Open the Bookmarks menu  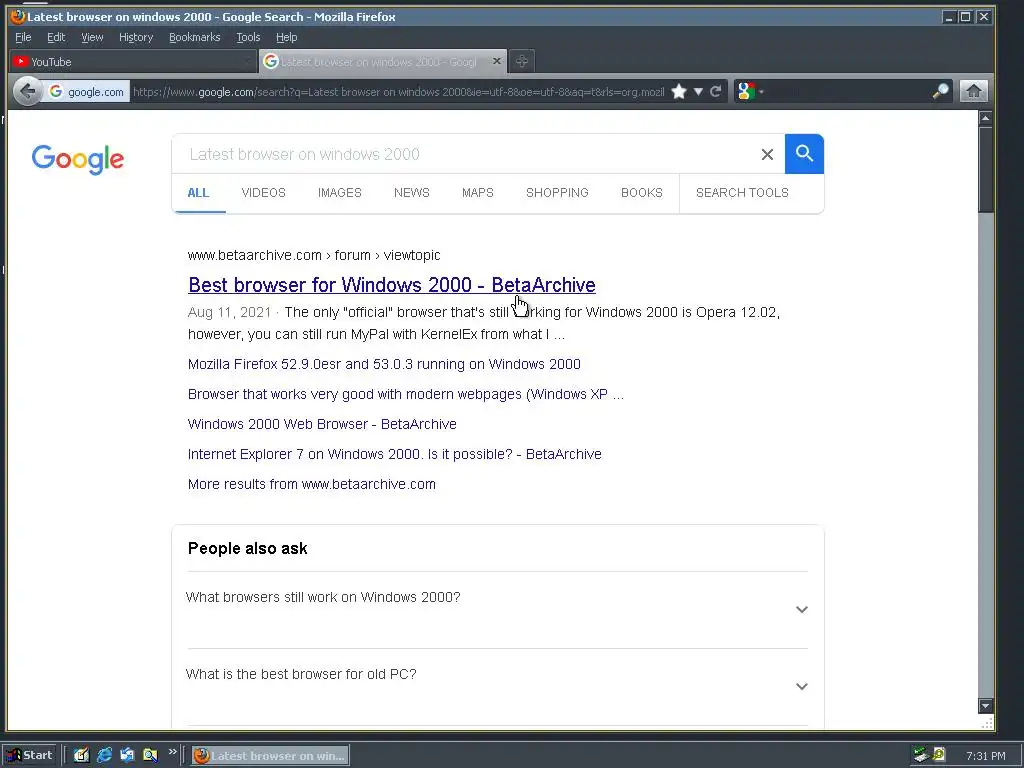tap(195, 37)
